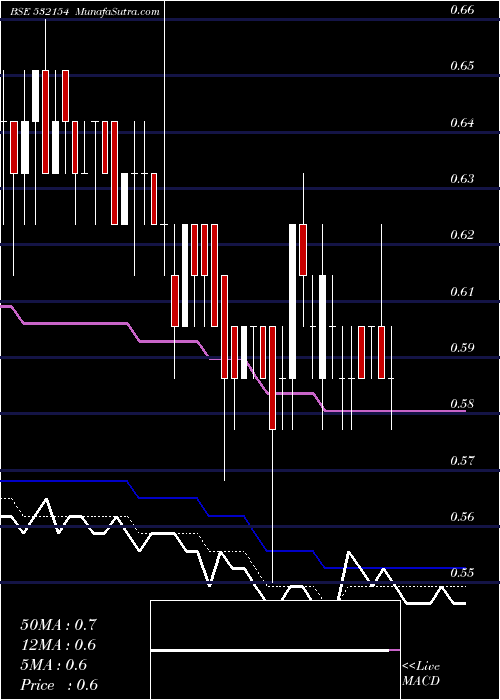Click the 5MA : 0.6 value
This screenshot has height=700, width=500.
coord(54,665)
